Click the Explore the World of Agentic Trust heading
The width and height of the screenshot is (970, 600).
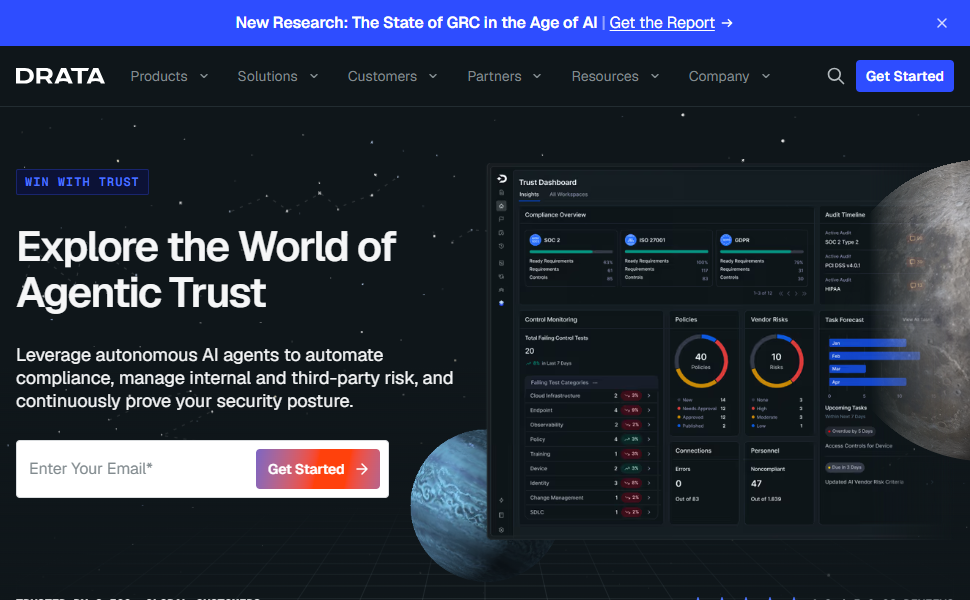tap(206, 270)
